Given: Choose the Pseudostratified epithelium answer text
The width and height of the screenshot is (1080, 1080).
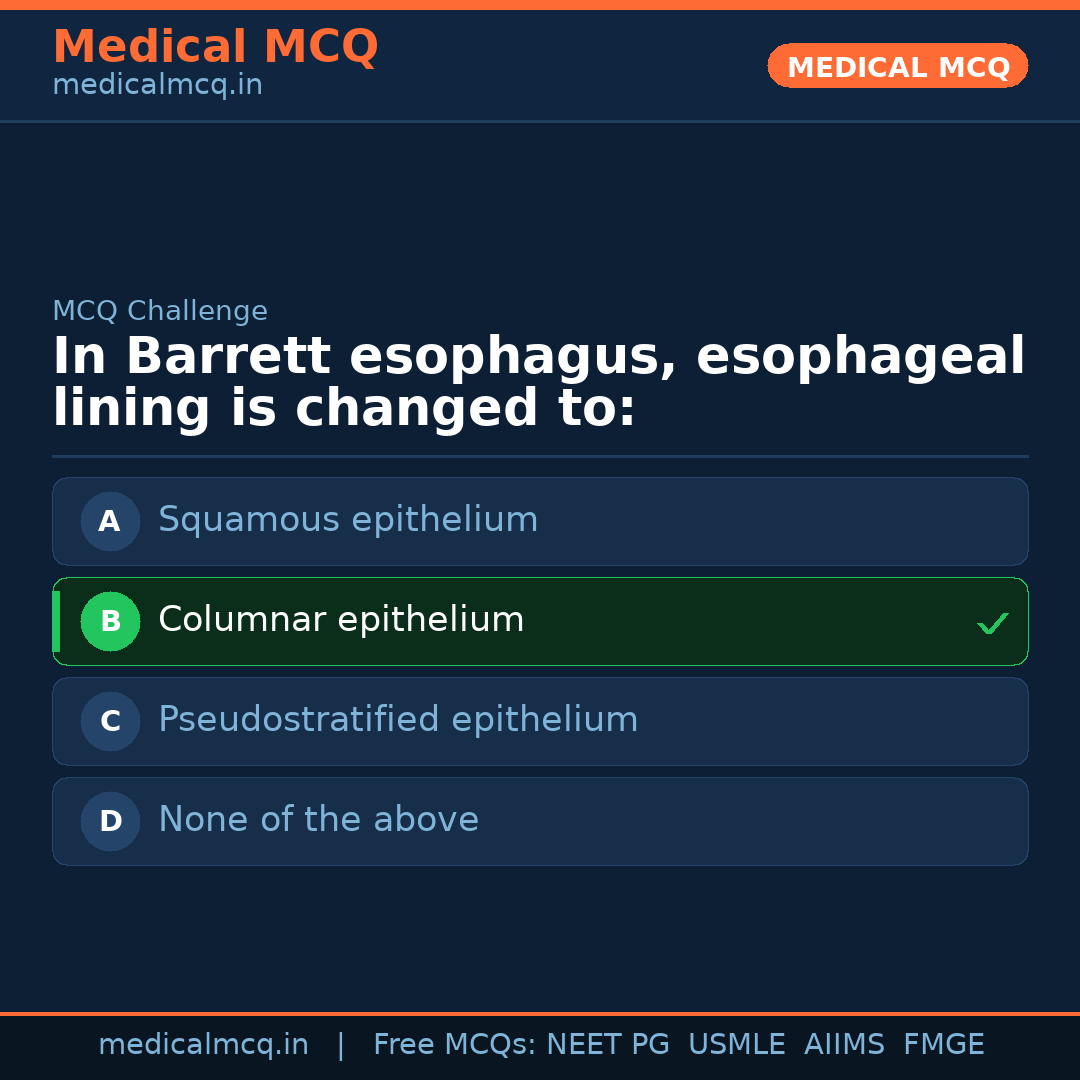Looking at the screenshot, I should [x=398, y=720].
